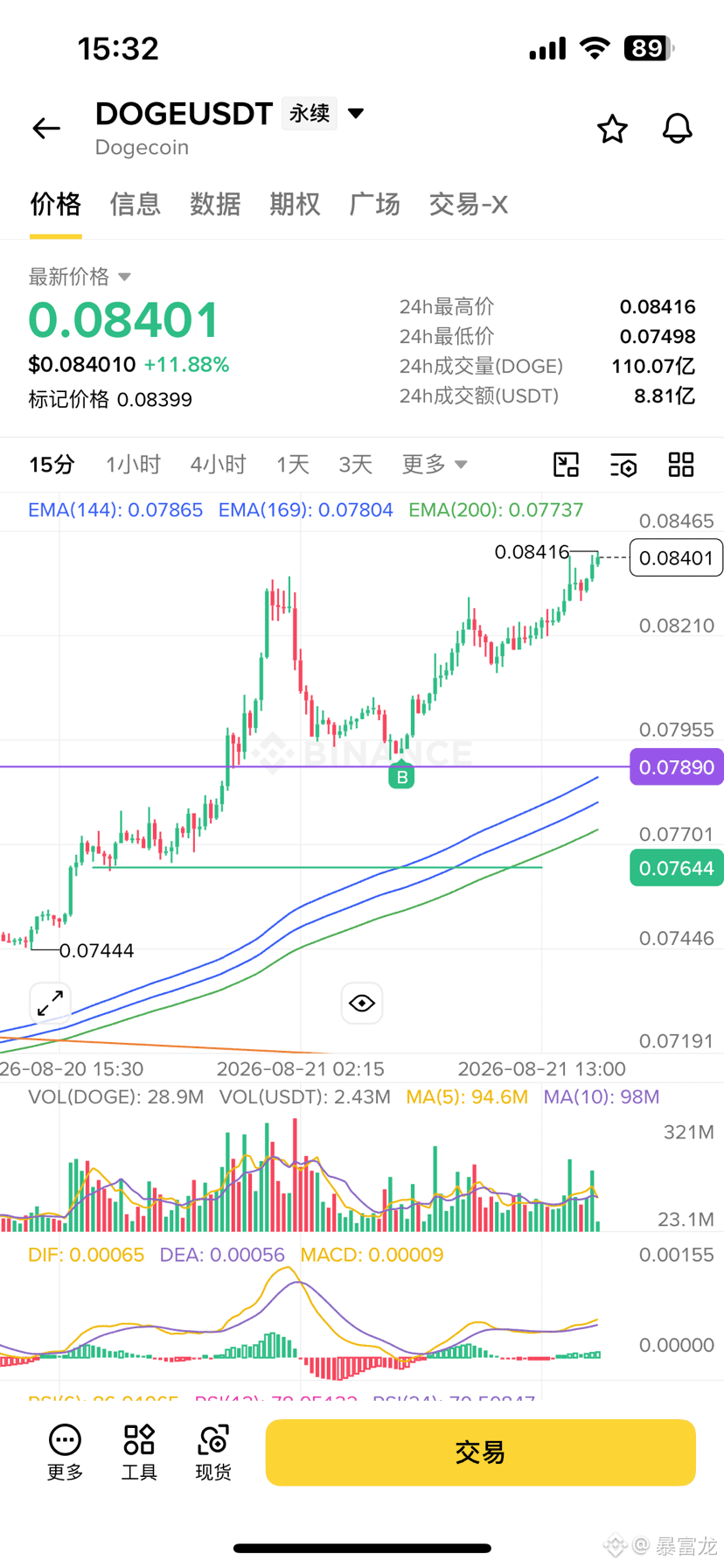Tap the MA(5): 94.6M volume label
The width and height of the screenshot is (724, 1568).
click(467, 1097)
